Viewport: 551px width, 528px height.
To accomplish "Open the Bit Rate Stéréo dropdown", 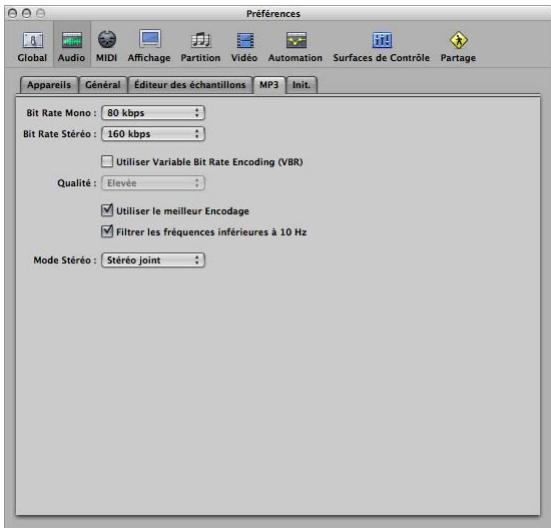I will click(x=153, y=134).
